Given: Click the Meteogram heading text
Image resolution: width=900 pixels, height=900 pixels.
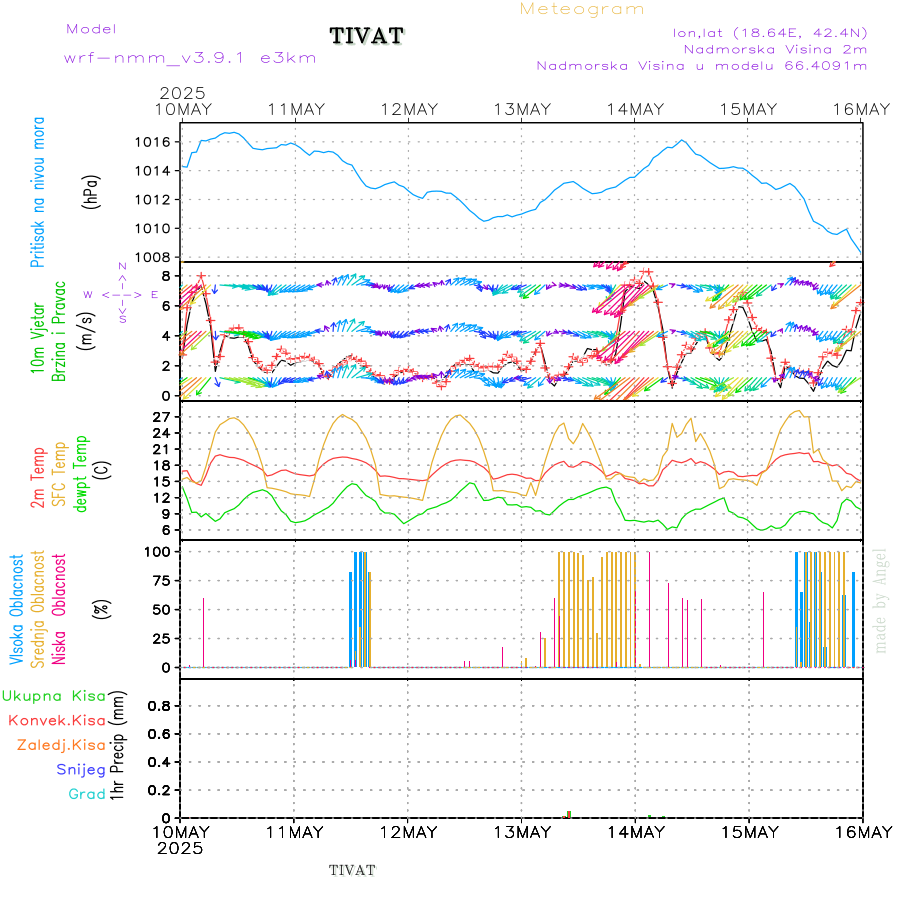Looking at the screenshot, I should click(x=582, y=9).
